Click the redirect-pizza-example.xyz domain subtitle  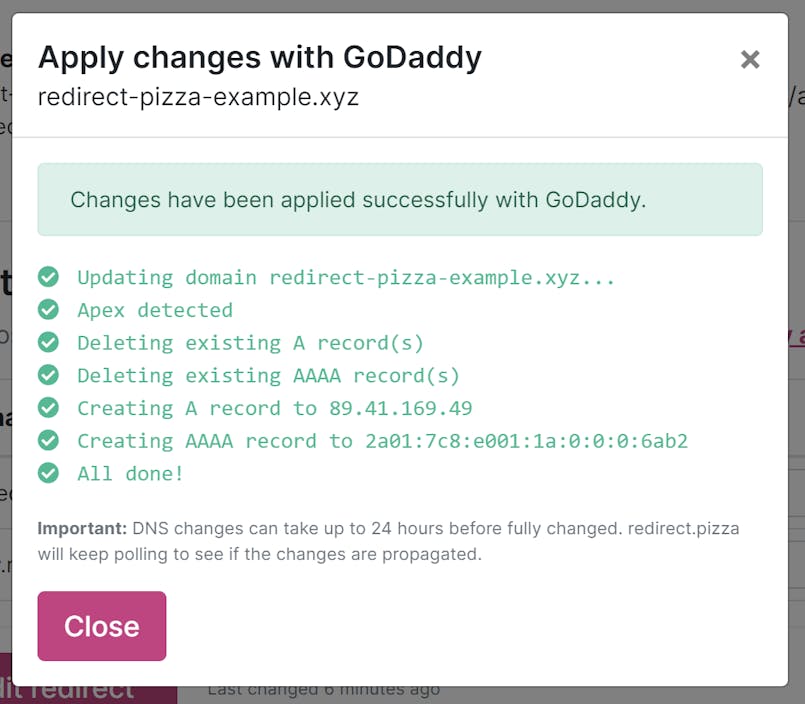(198, 98)
